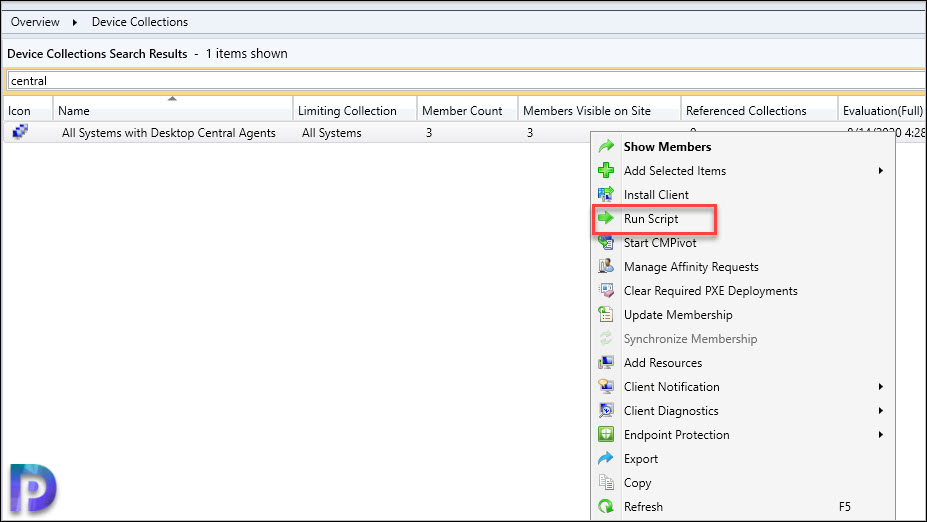Click the Members Visible on Site value 3

click(x=530, y=133)
